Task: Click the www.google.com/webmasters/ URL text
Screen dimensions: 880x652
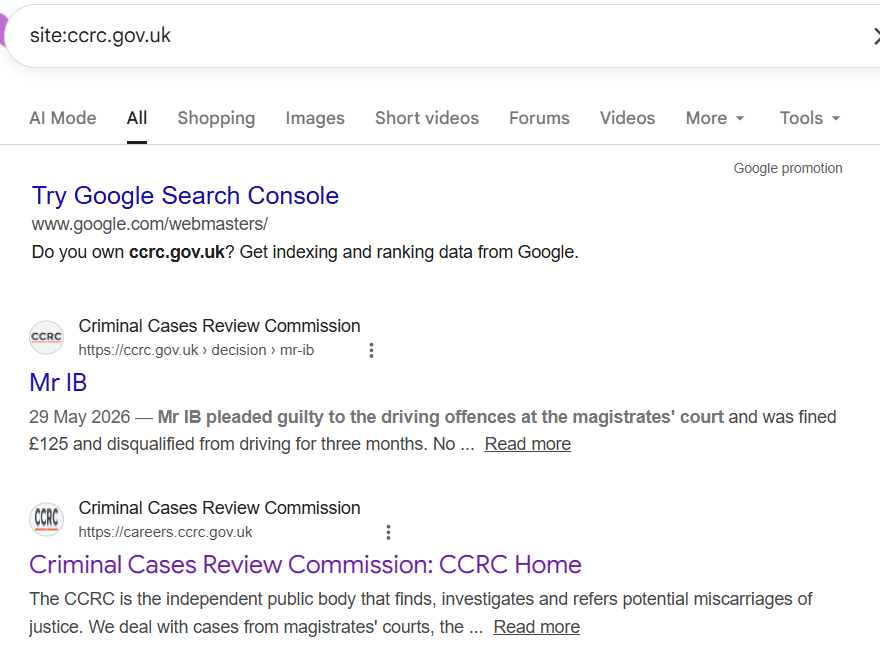Action: pyautogui.click(x=150, y=224)
